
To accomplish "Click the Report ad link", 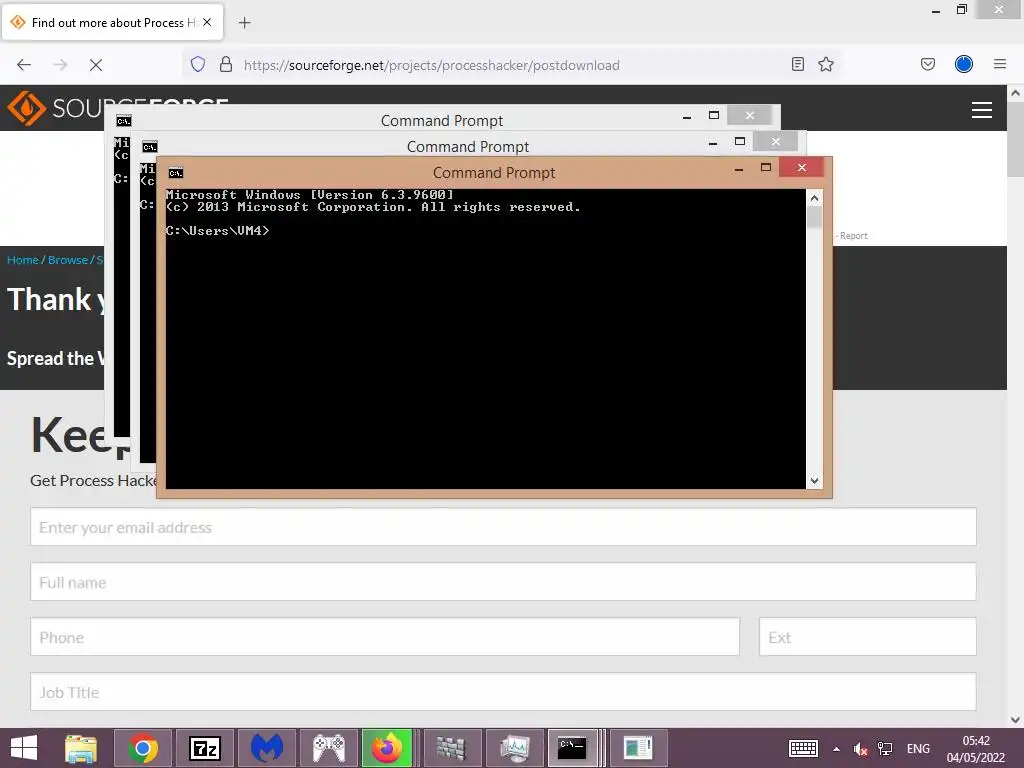I will point(854,236).
